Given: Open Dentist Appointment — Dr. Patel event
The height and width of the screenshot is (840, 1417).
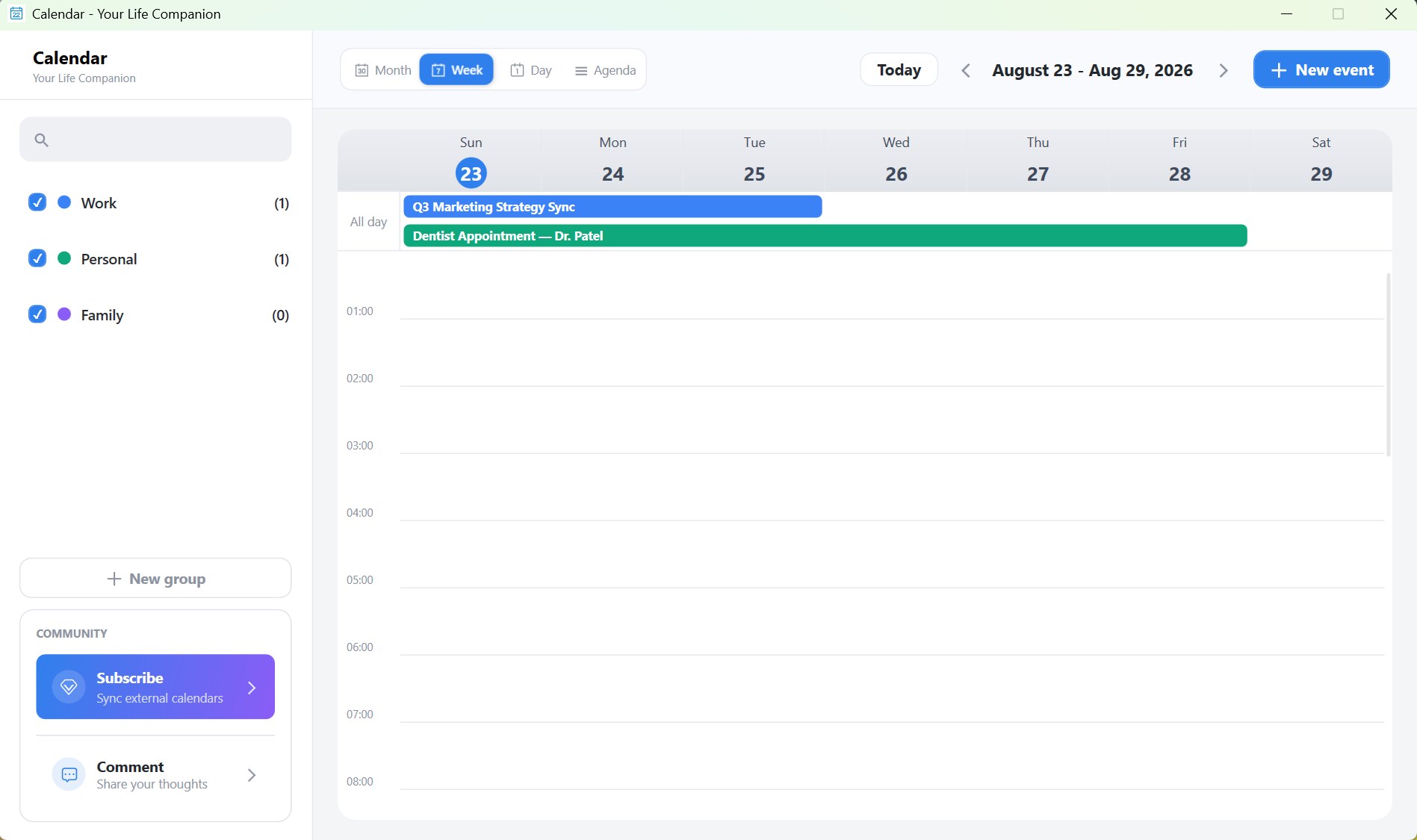Looking at the screenshot, I should coord(825,236).
